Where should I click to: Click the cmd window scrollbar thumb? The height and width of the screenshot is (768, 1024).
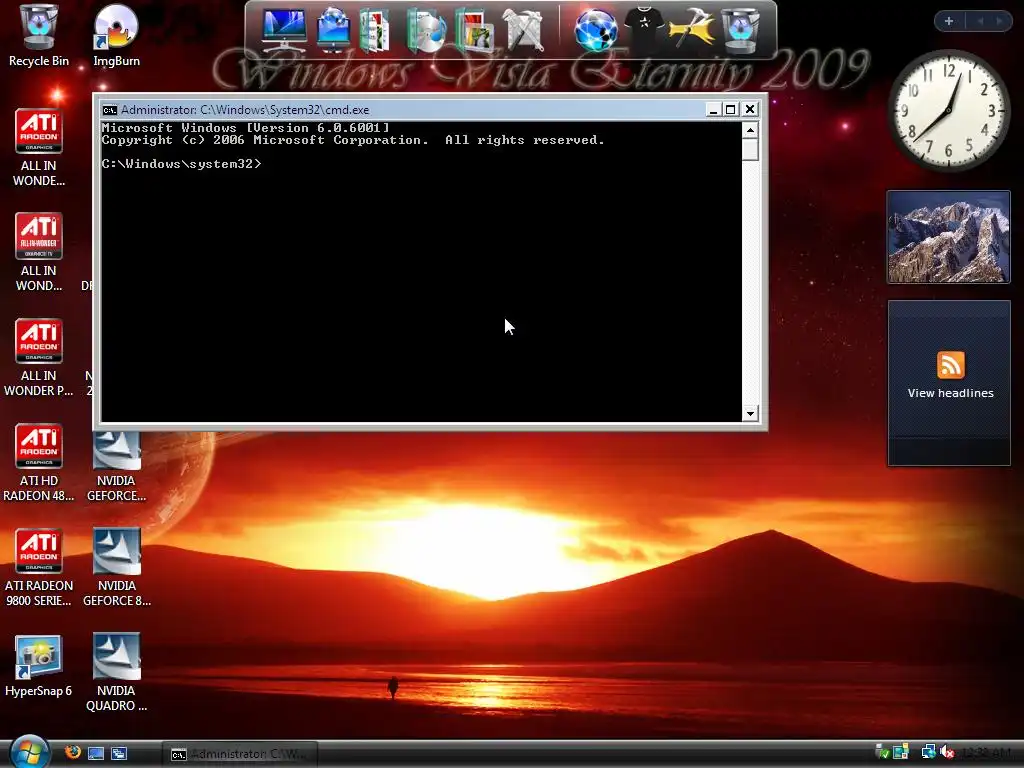pyautogui.click(x=750, y=150)
